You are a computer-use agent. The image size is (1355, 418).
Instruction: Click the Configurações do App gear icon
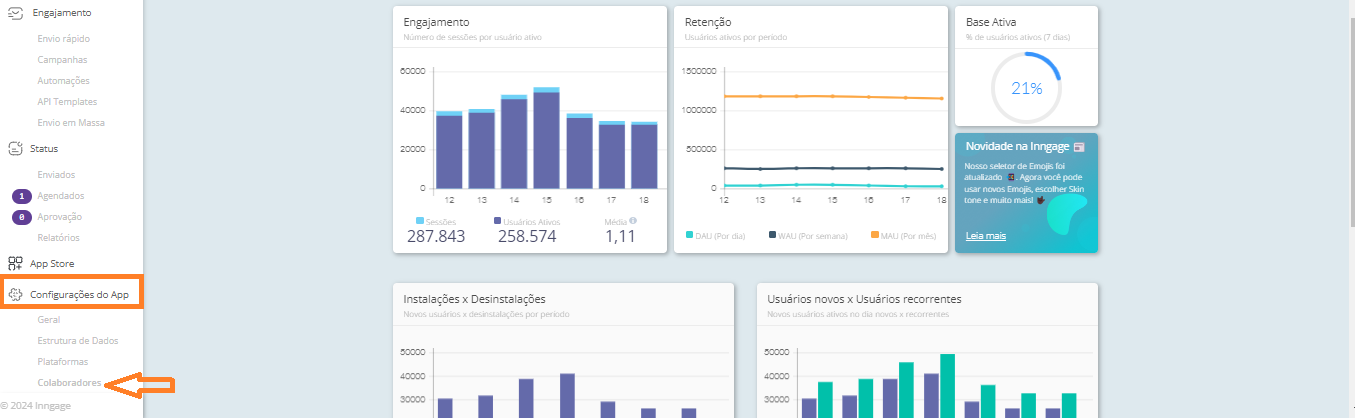point(15,295)
